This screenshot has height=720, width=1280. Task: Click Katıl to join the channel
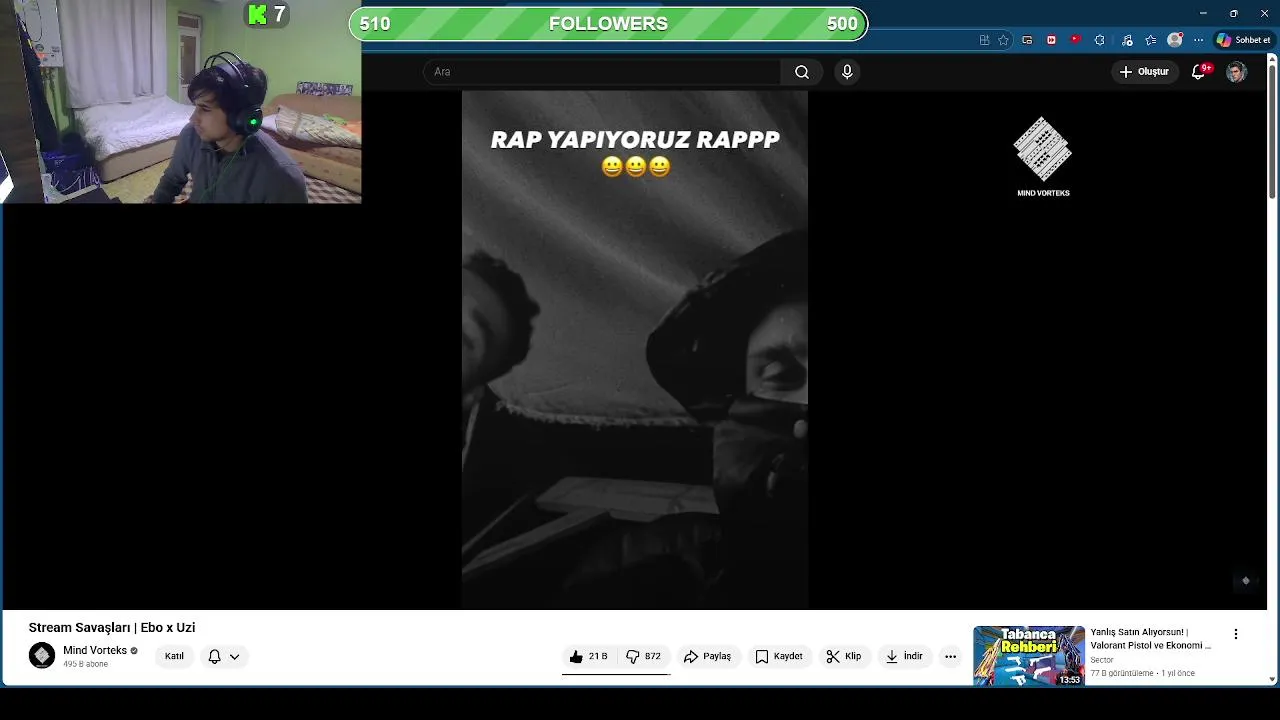click(x=174, y=656)
